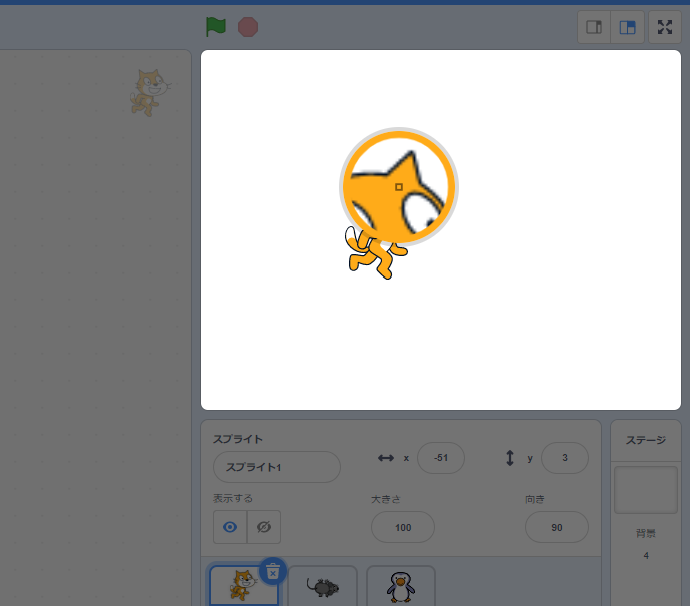Viewport: 690px width, 606px height.
Task: Show the sprite with the eye icon
Action: 230,527
